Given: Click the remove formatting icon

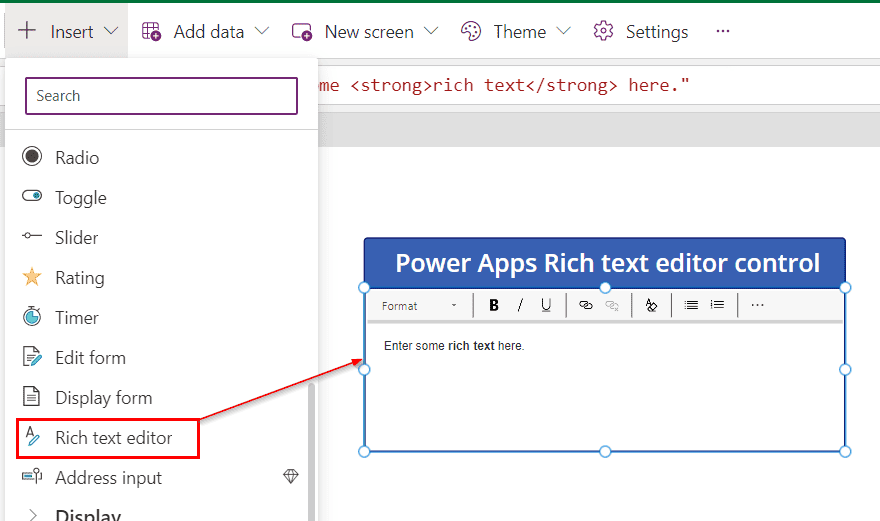Looking at the screenshot, I should pos(651,305).
